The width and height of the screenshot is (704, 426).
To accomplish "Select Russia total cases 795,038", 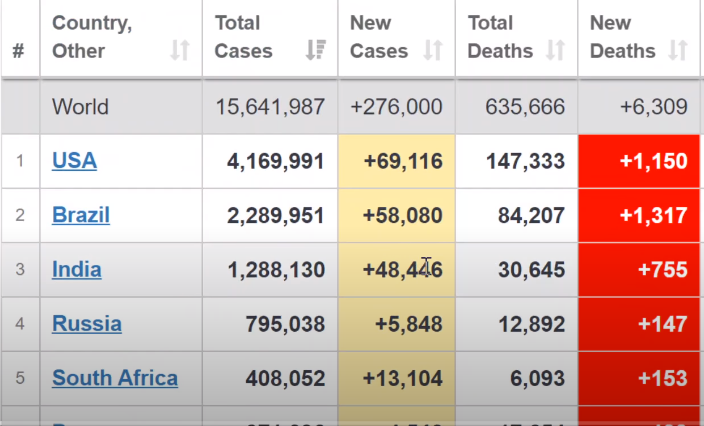I will (x=285, y=324).
